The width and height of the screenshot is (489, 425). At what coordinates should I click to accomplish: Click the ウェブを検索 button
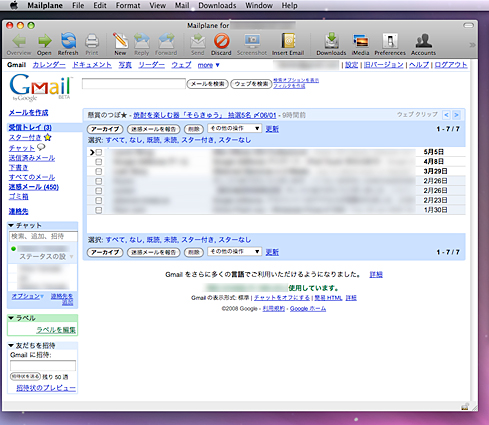click(x=251, y=84)
